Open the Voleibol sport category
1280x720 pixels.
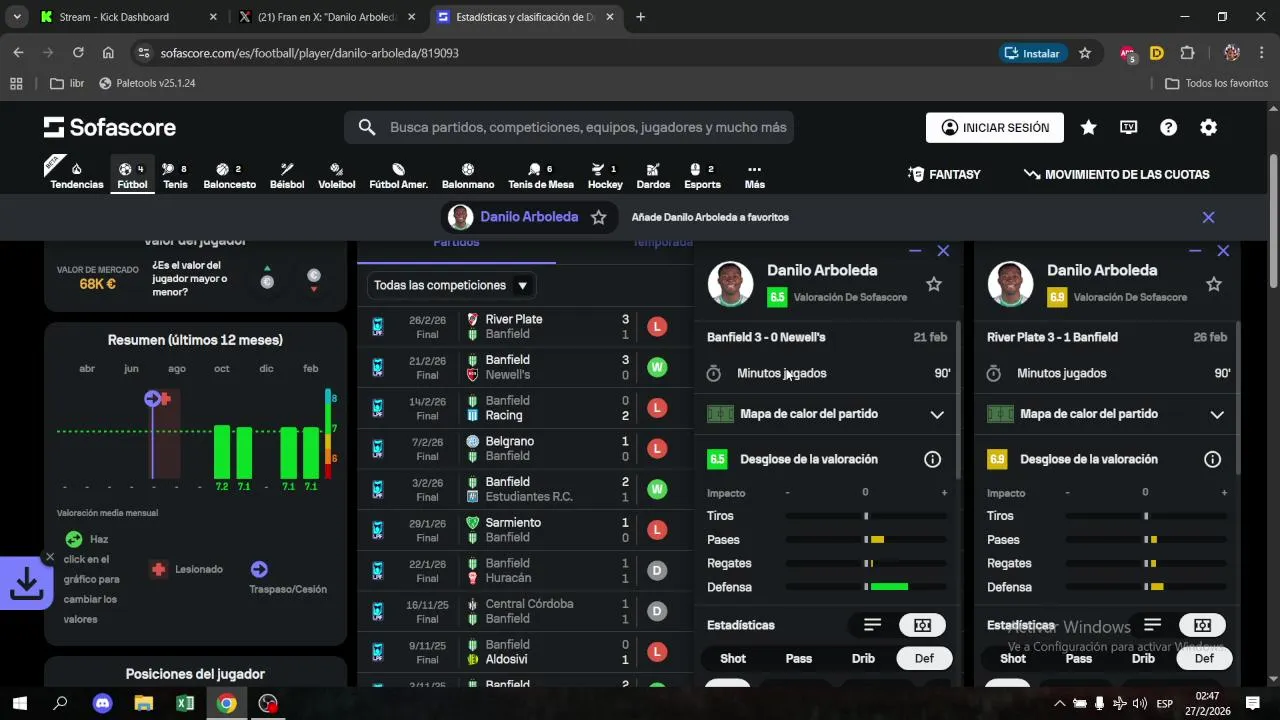click(x=337, y=176)
